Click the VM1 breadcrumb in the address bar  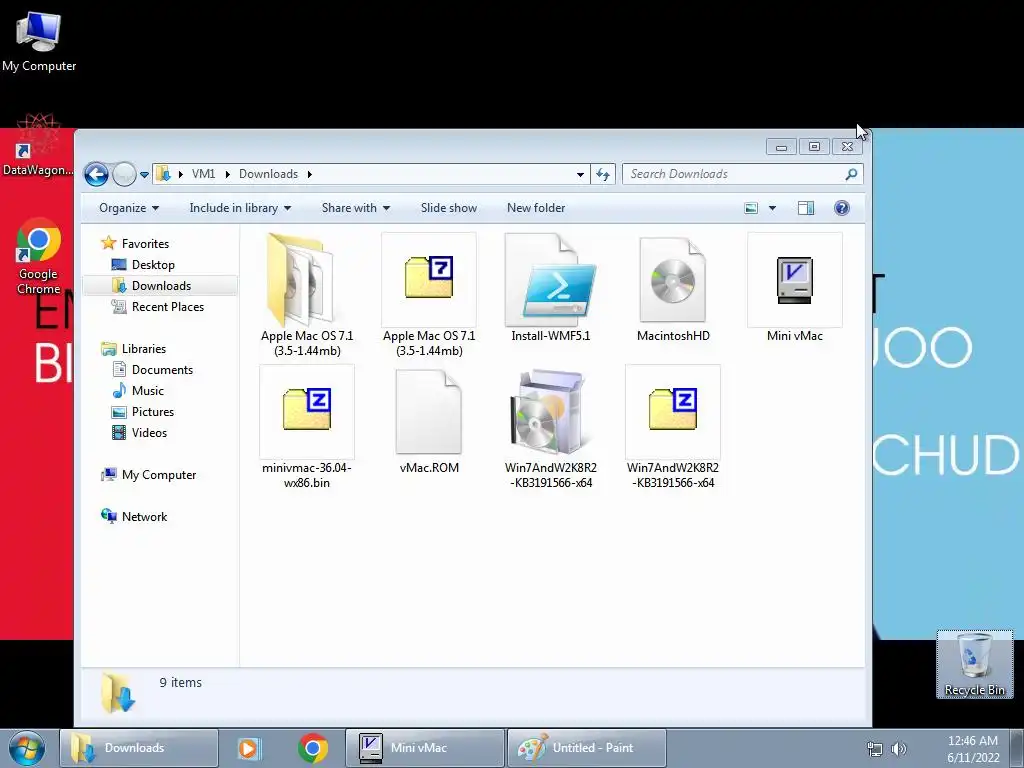coord(203,174)
